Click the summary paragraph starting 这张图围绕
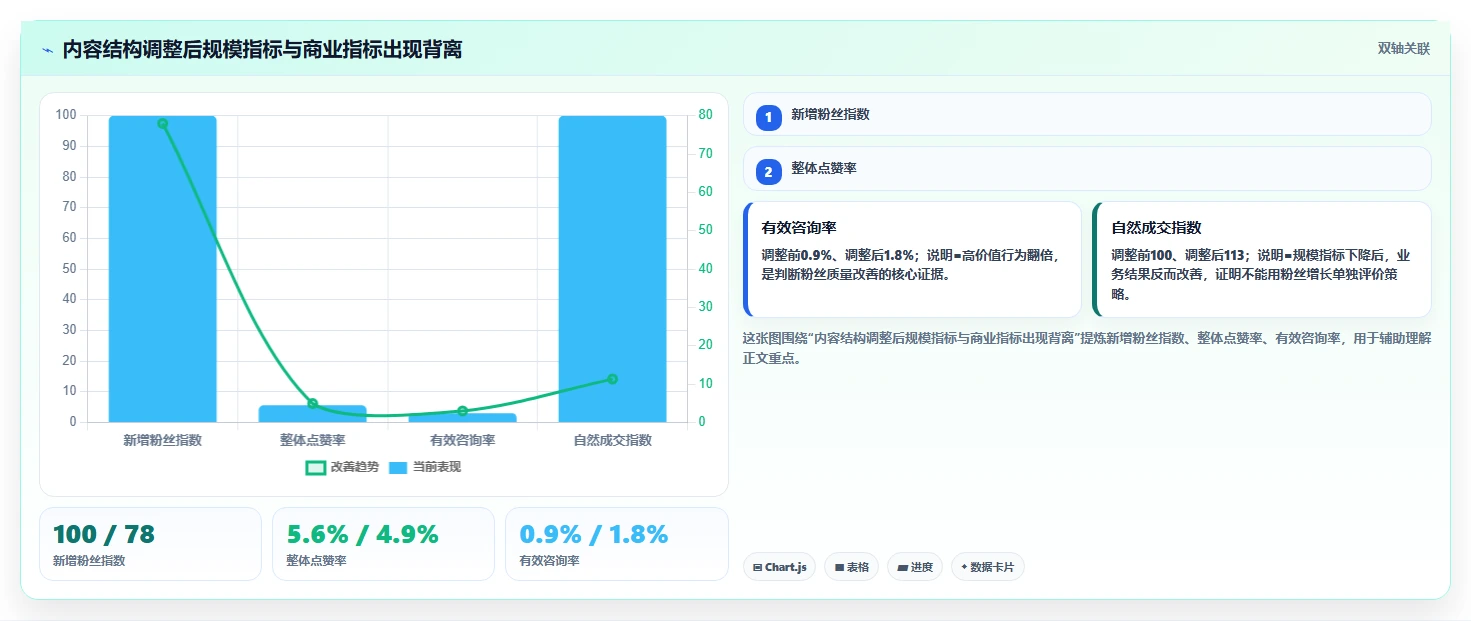 1087,348
